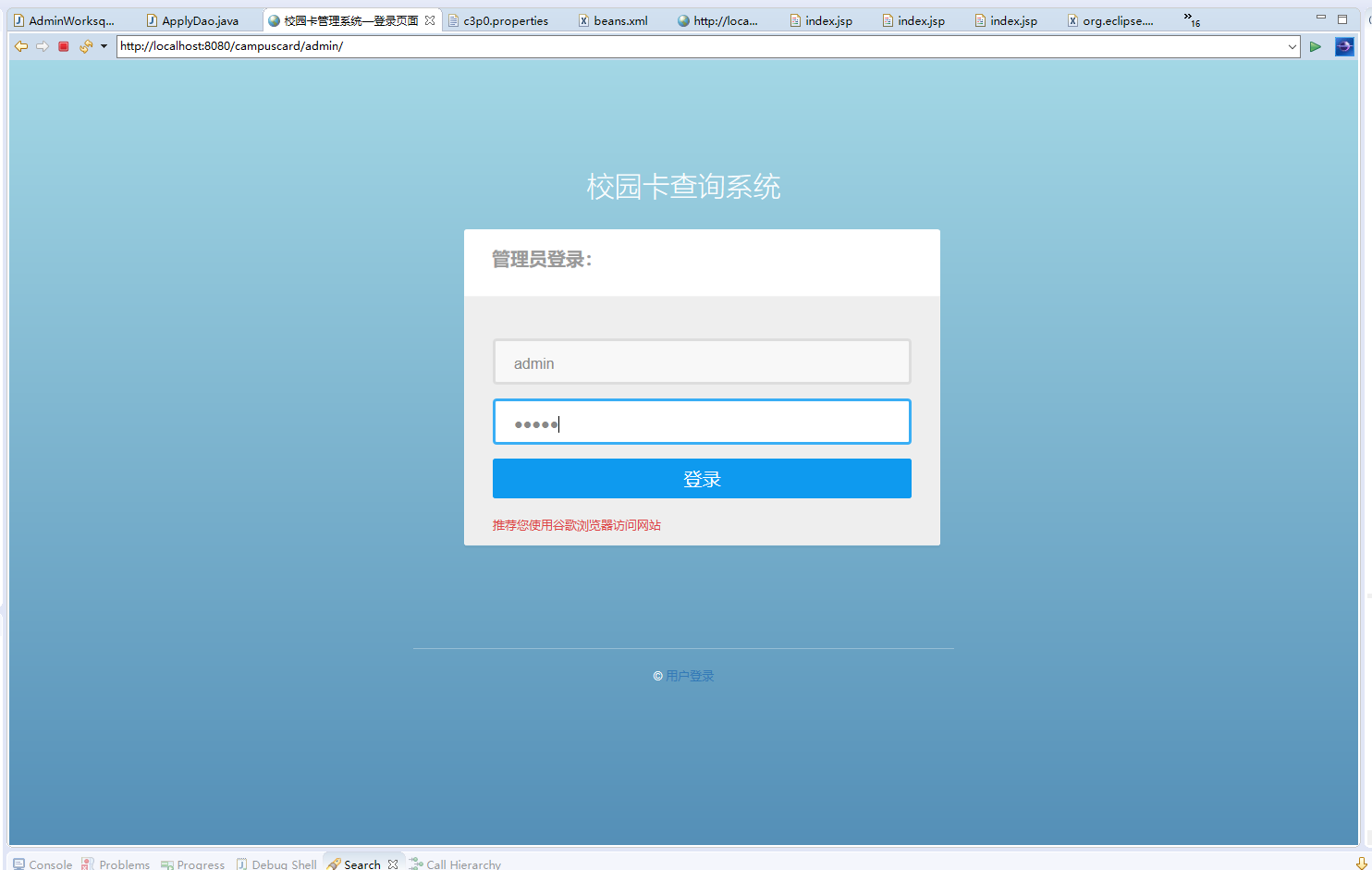Click the Refresh page icon
The height and width of the screenshot is (870, 1372).
coord(84,46)
